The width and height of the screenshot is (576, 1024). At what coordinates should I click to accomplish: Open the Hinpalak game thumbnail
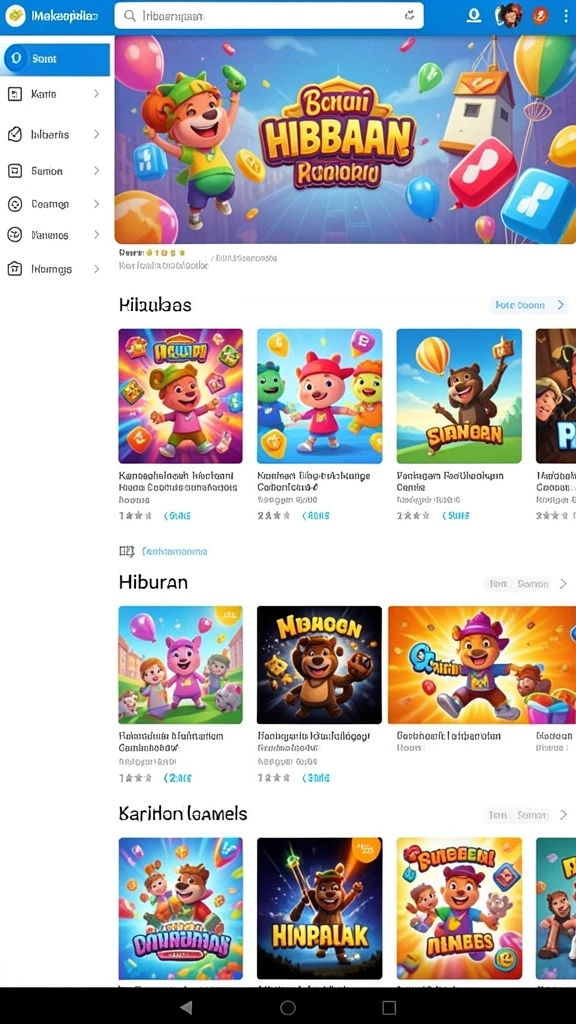tap(319, 908)
